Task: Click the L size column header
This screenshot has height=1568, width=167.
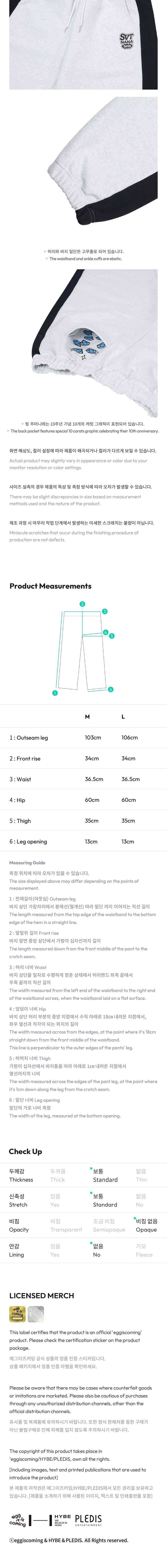Action: pos(123,717)
